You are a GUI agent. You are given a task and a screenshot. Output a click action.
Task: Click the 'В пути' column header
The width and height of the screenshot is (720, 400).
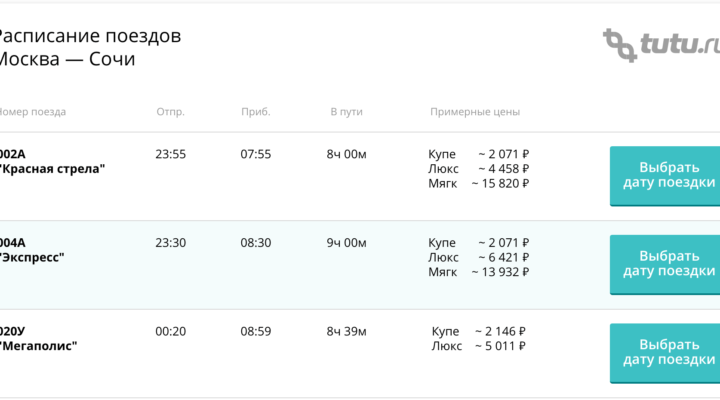(x=346, y=112)
